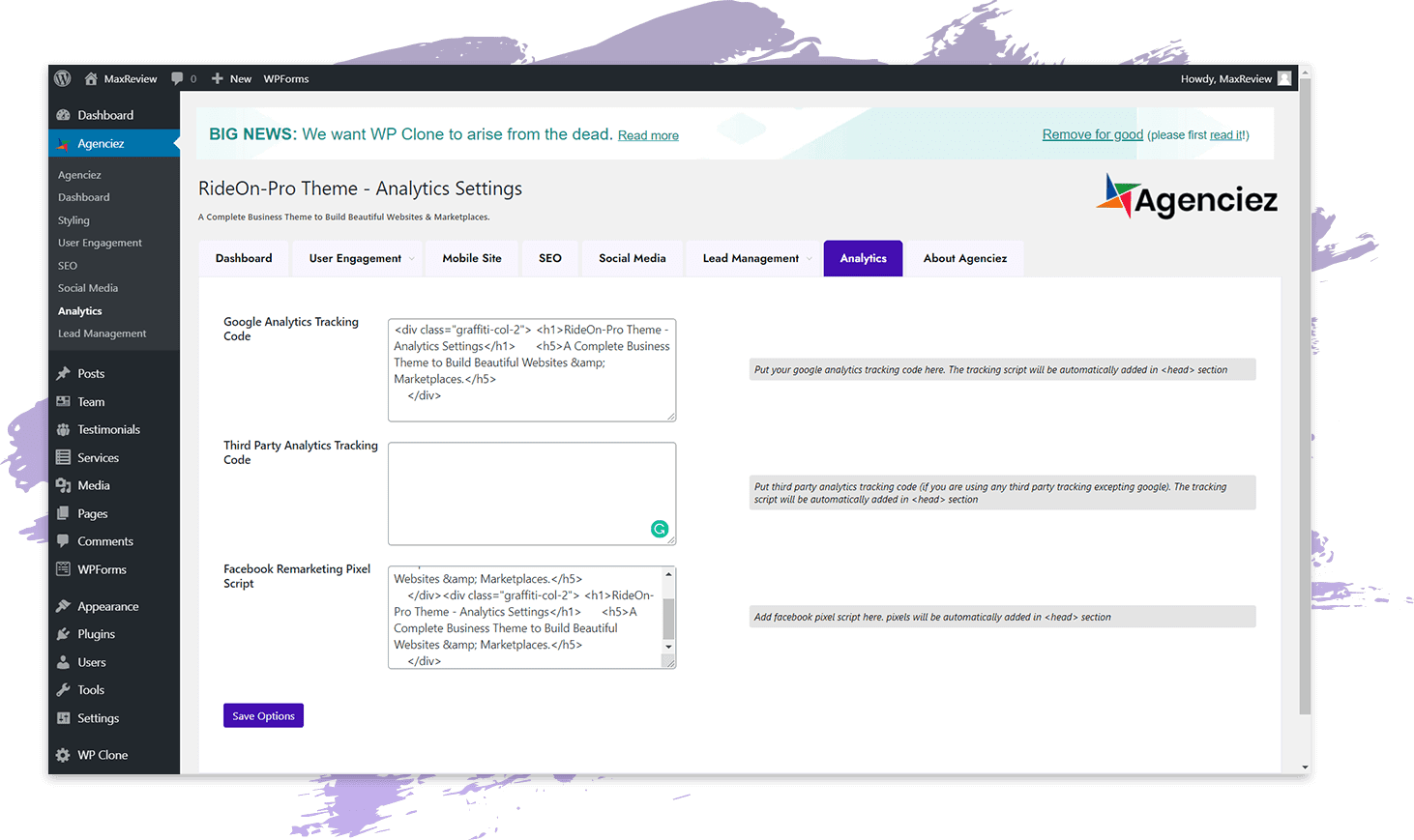Click the green Grammarly icon in textarea
The height and width of the screenshot is (840, 1414).
tap(660, 529)
